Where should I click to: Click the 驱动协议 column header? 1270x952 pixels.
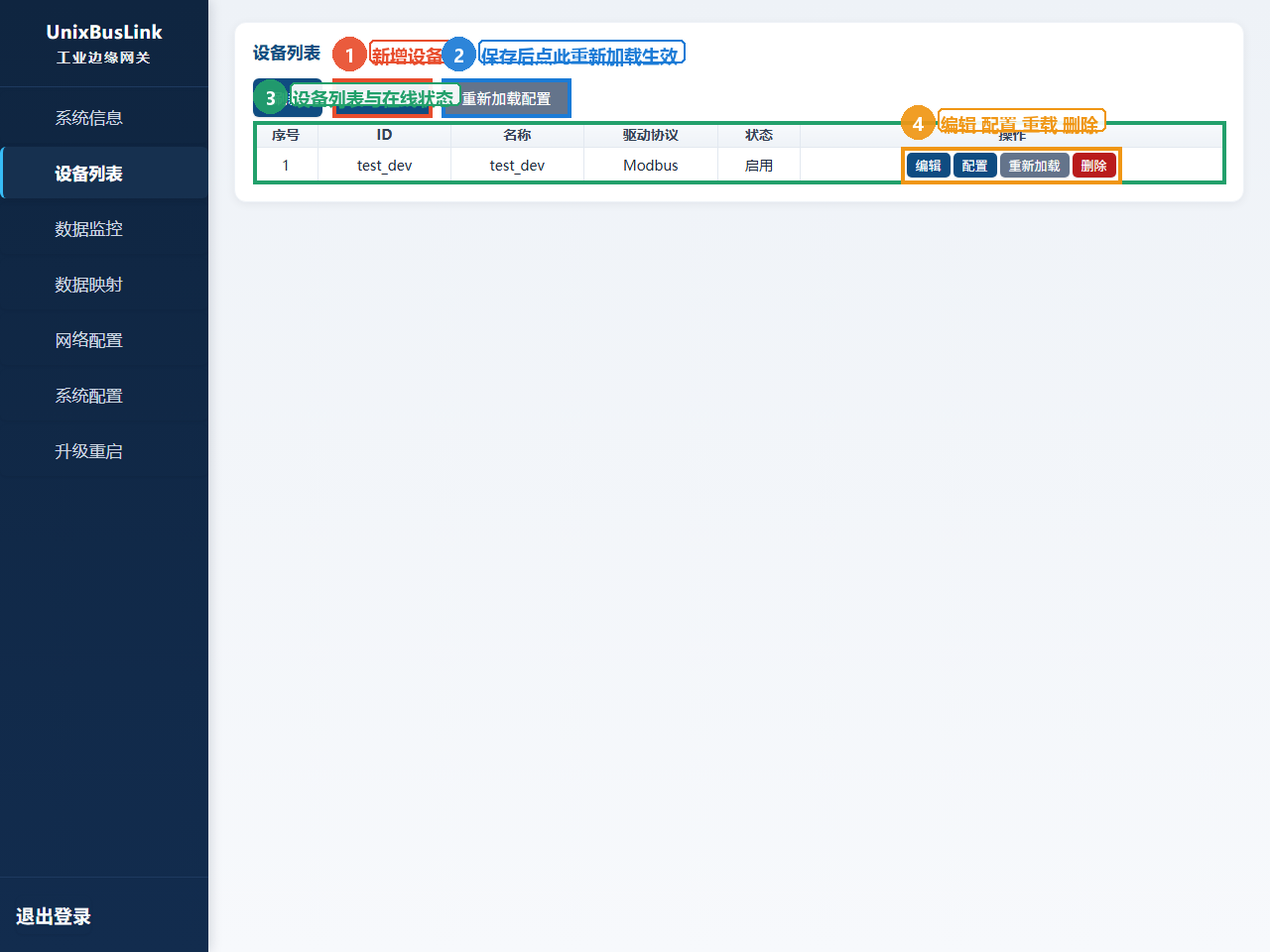click(651, 135)
